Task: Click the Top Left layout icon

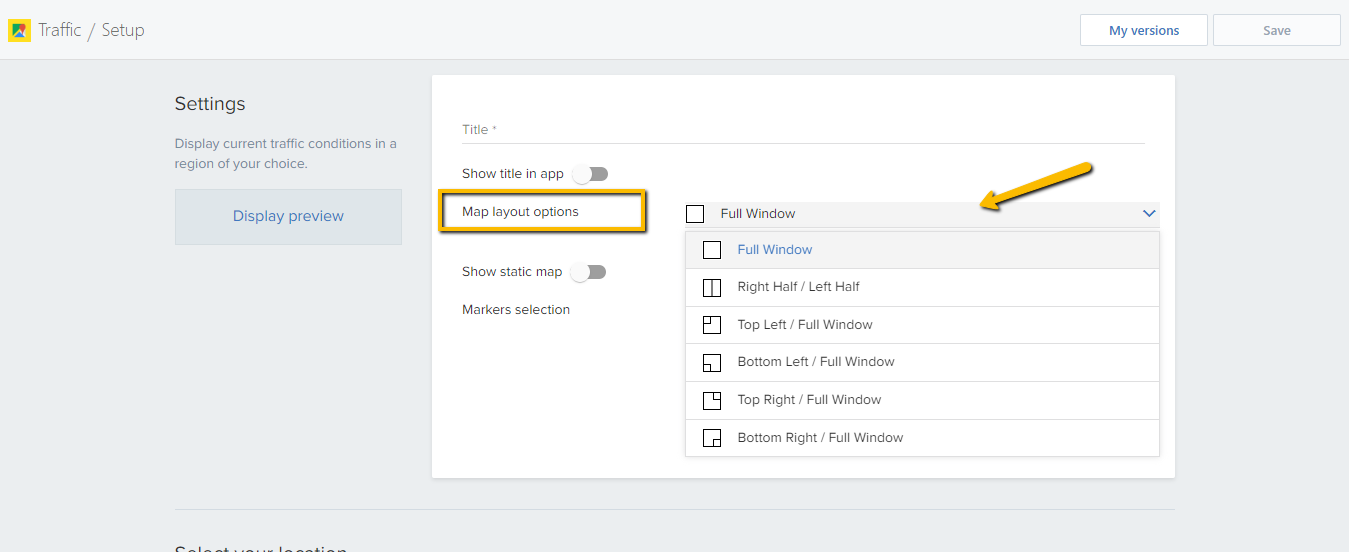Action: click(x=712, y=325)
